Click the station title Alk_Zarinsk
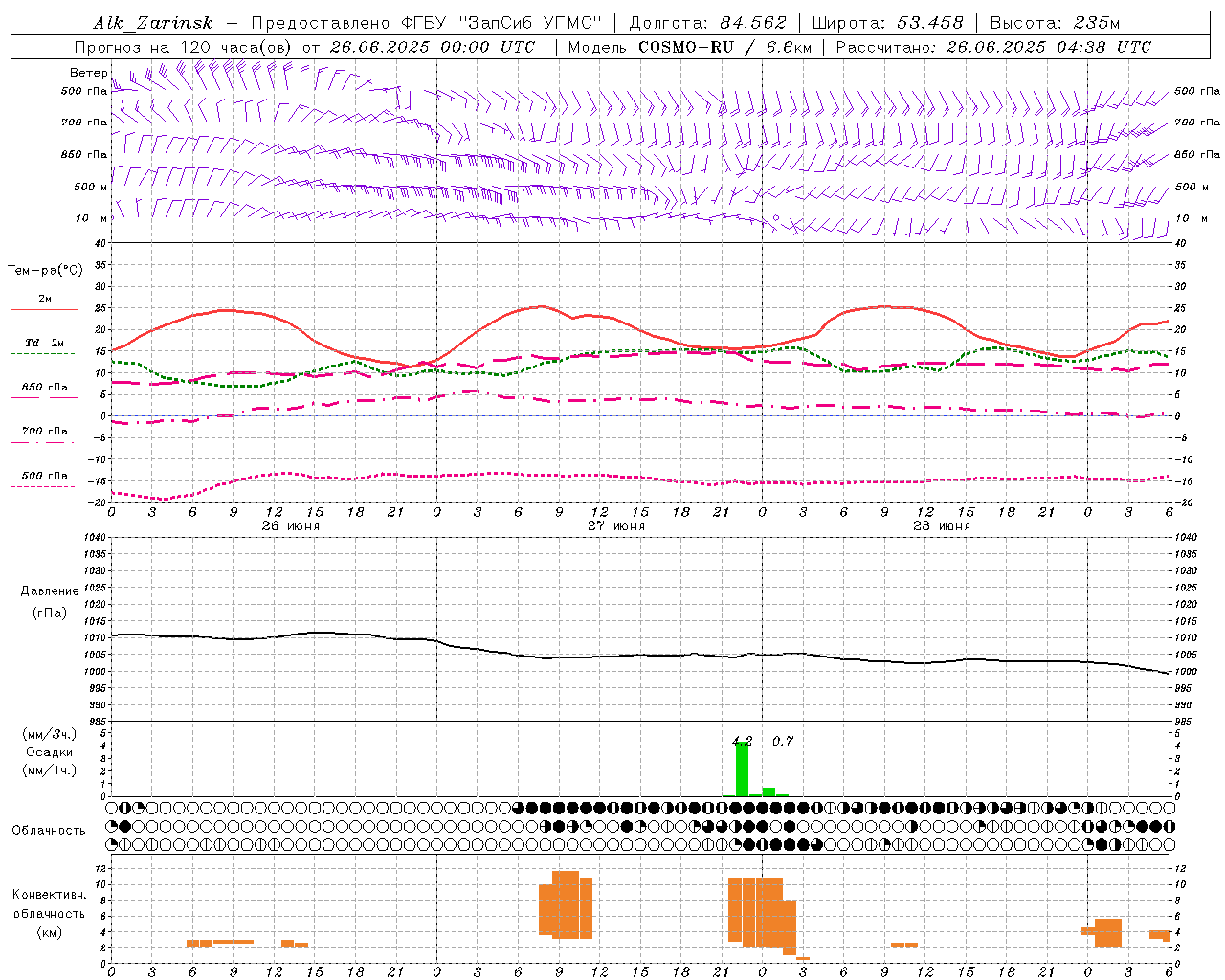The height and width of the screenshot is (980, 1225). point(153,23)
